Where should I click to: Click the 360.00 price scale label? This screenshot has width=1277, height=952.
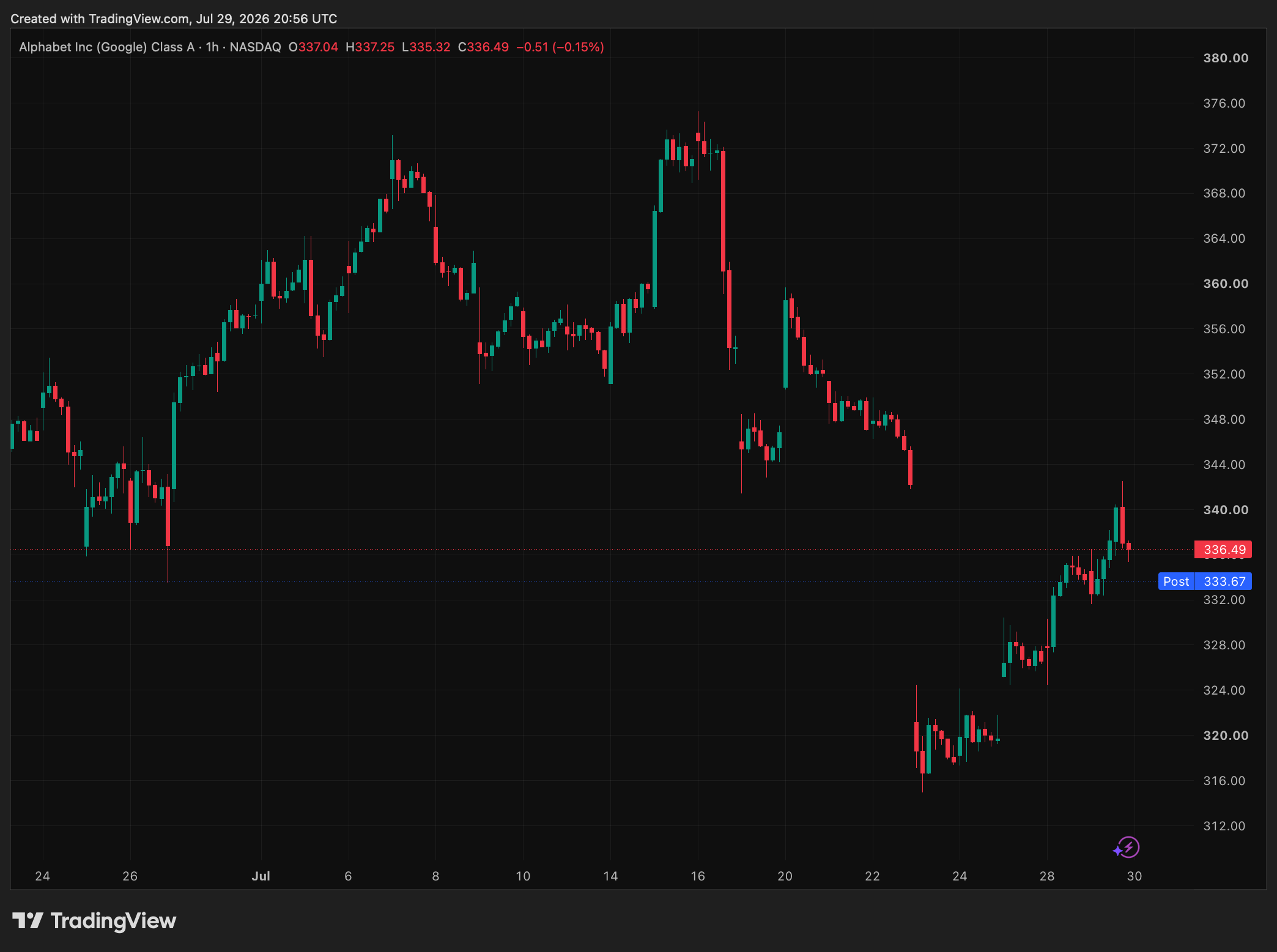[1226, 284]
